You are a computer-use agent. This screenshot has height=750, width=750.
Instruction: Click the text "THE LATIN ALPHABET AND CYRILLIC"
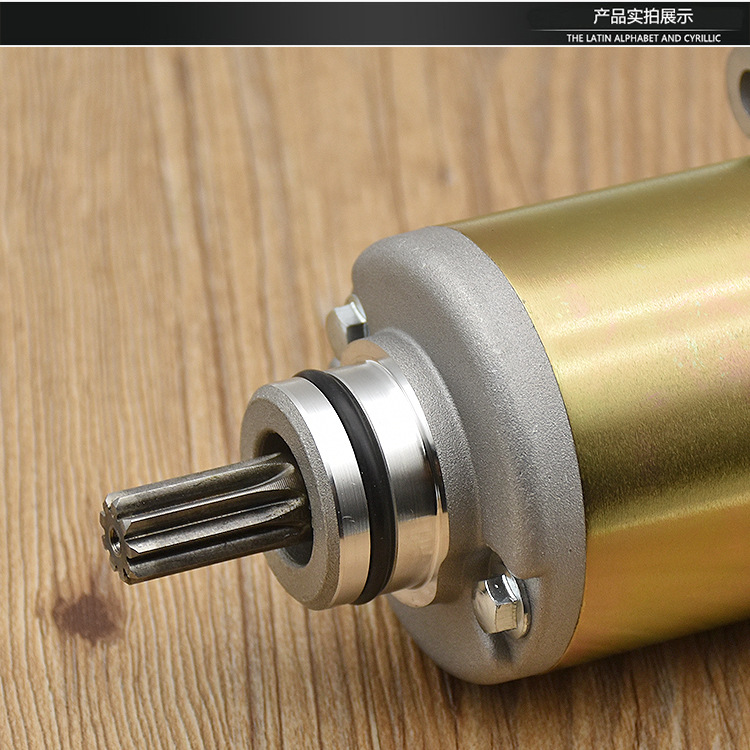643,38
